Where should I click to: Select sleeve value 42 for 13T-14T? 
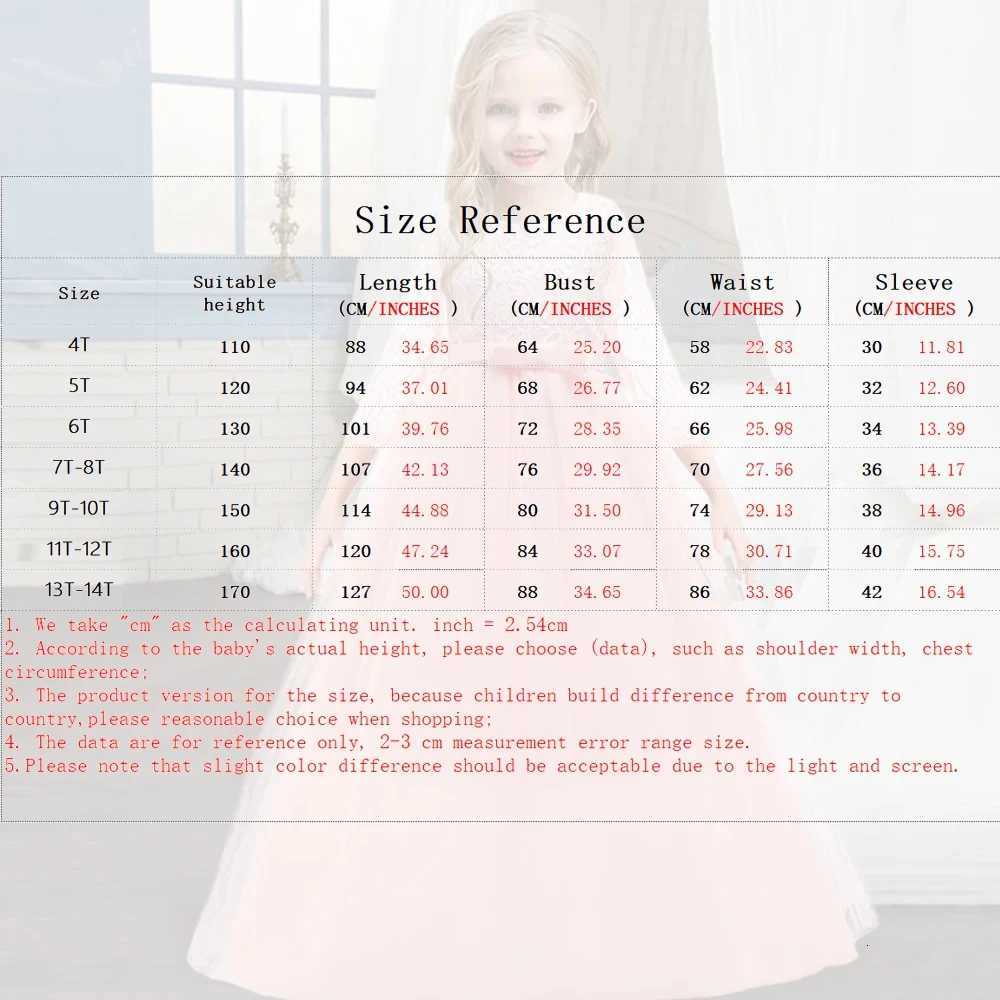[870, 590]
